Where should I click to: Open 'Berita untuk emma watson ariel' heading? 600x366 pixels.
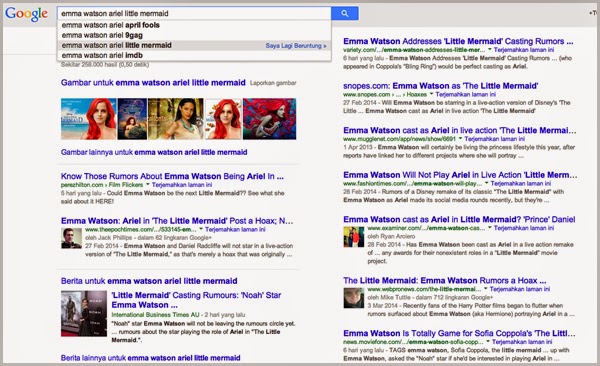coord(149,281)
